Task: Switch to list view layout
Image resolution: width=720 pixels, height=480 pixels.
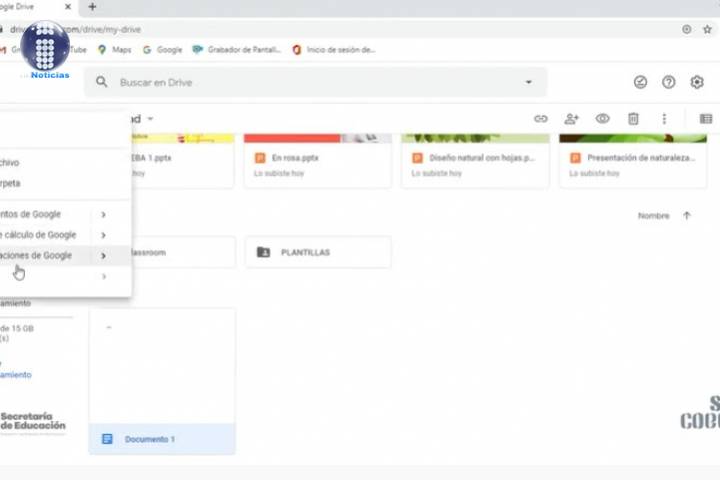Action: 706,118
